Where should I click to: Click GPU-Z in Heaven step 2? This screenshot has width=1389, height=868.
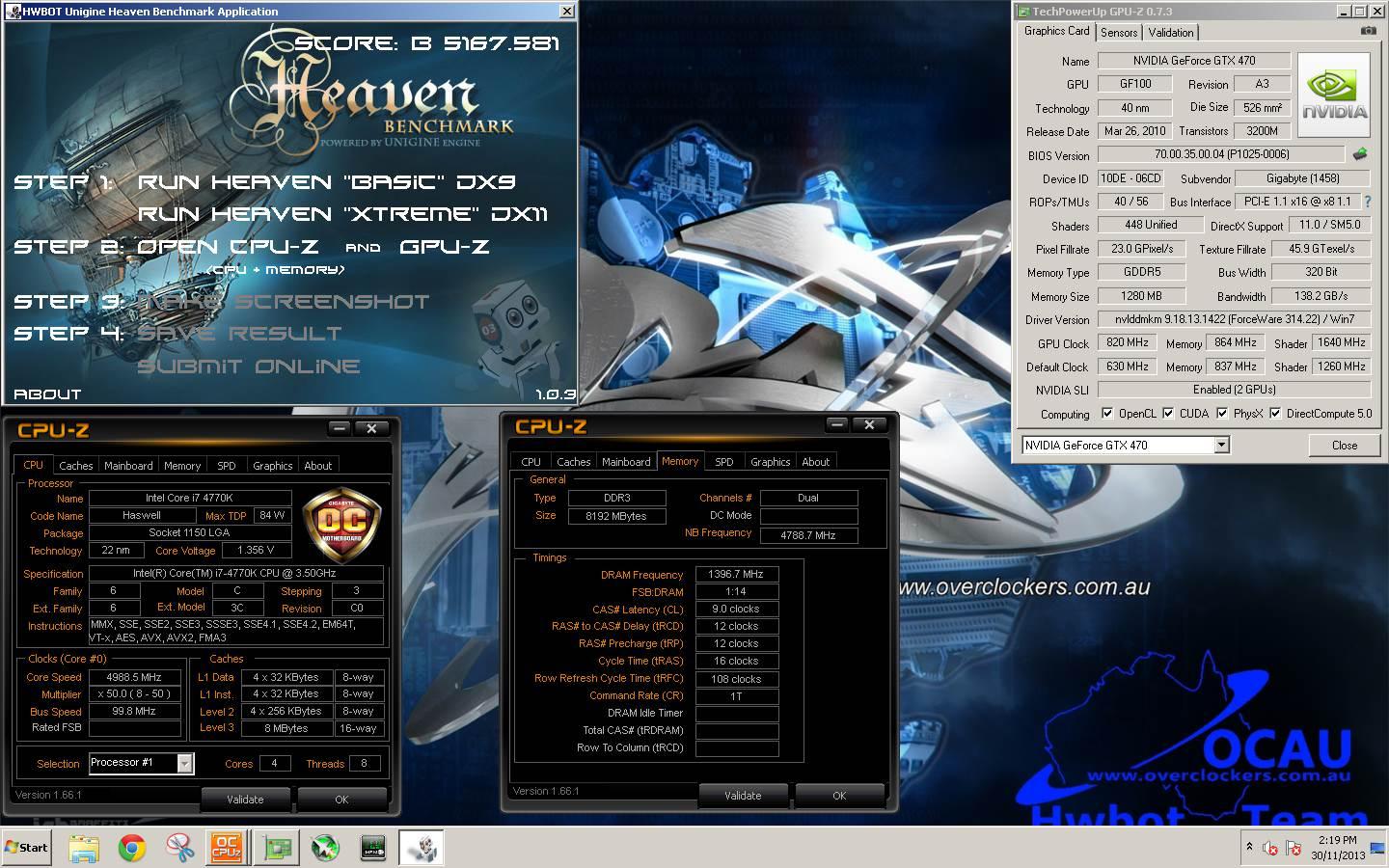tap(445, 247)
